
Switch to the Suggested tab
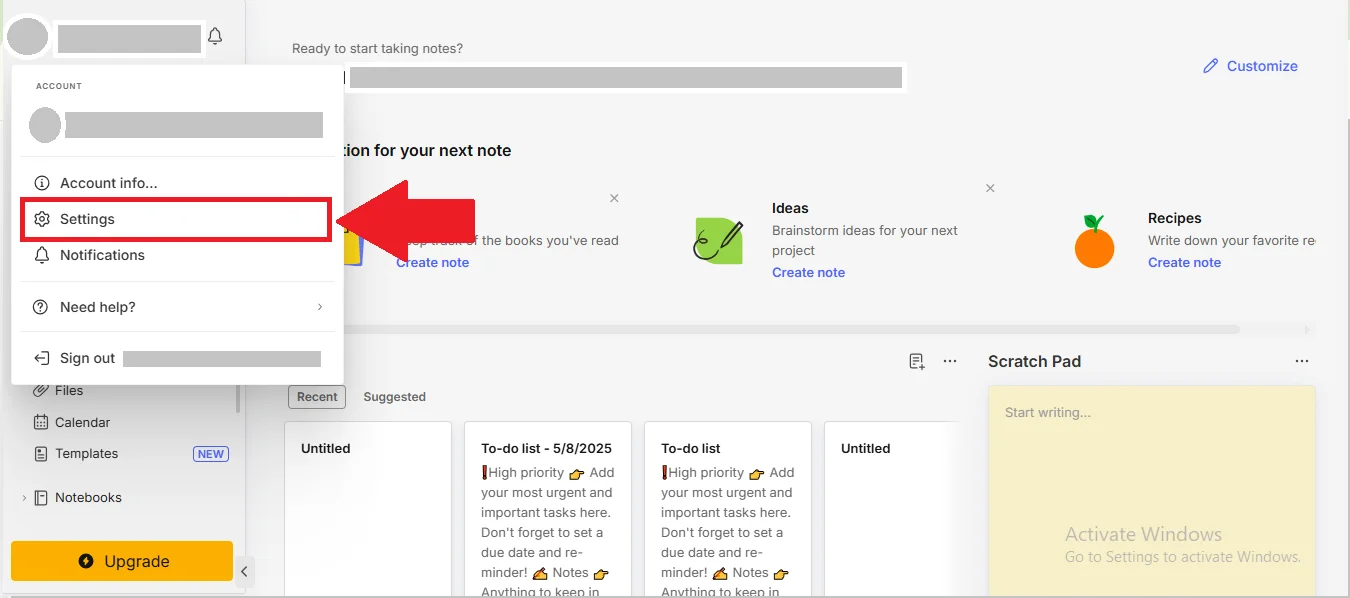394,397
